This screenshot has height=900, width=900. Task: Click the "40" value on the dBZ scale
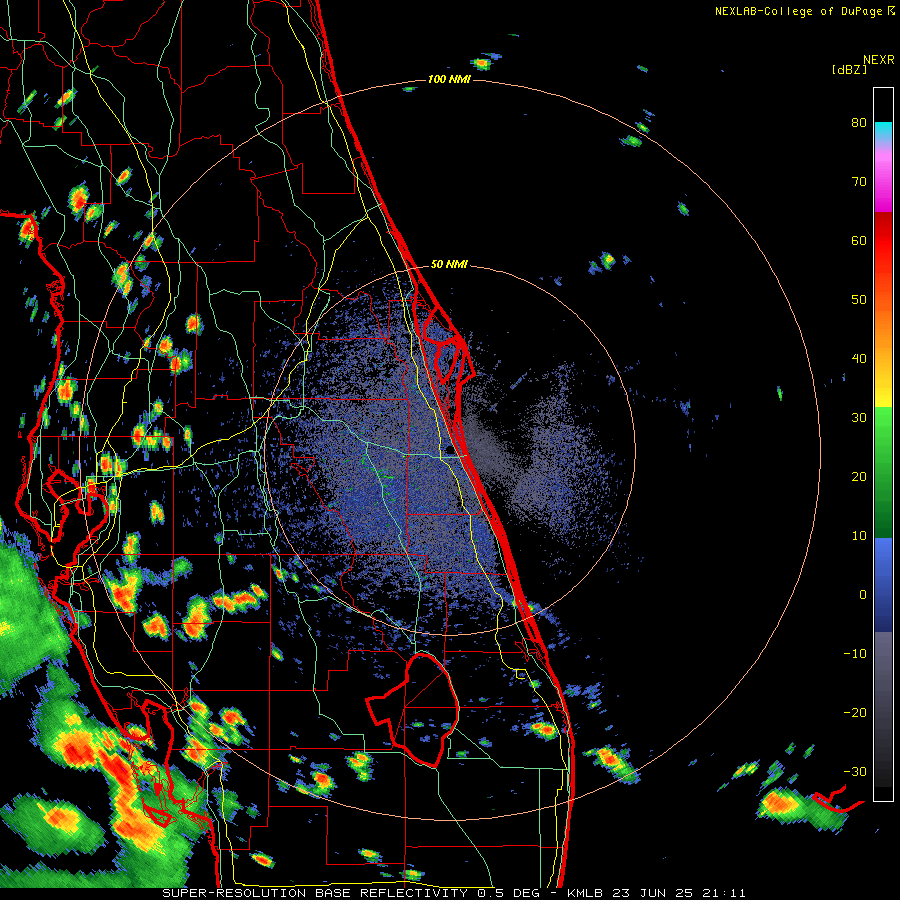click(x=859, y=359)
